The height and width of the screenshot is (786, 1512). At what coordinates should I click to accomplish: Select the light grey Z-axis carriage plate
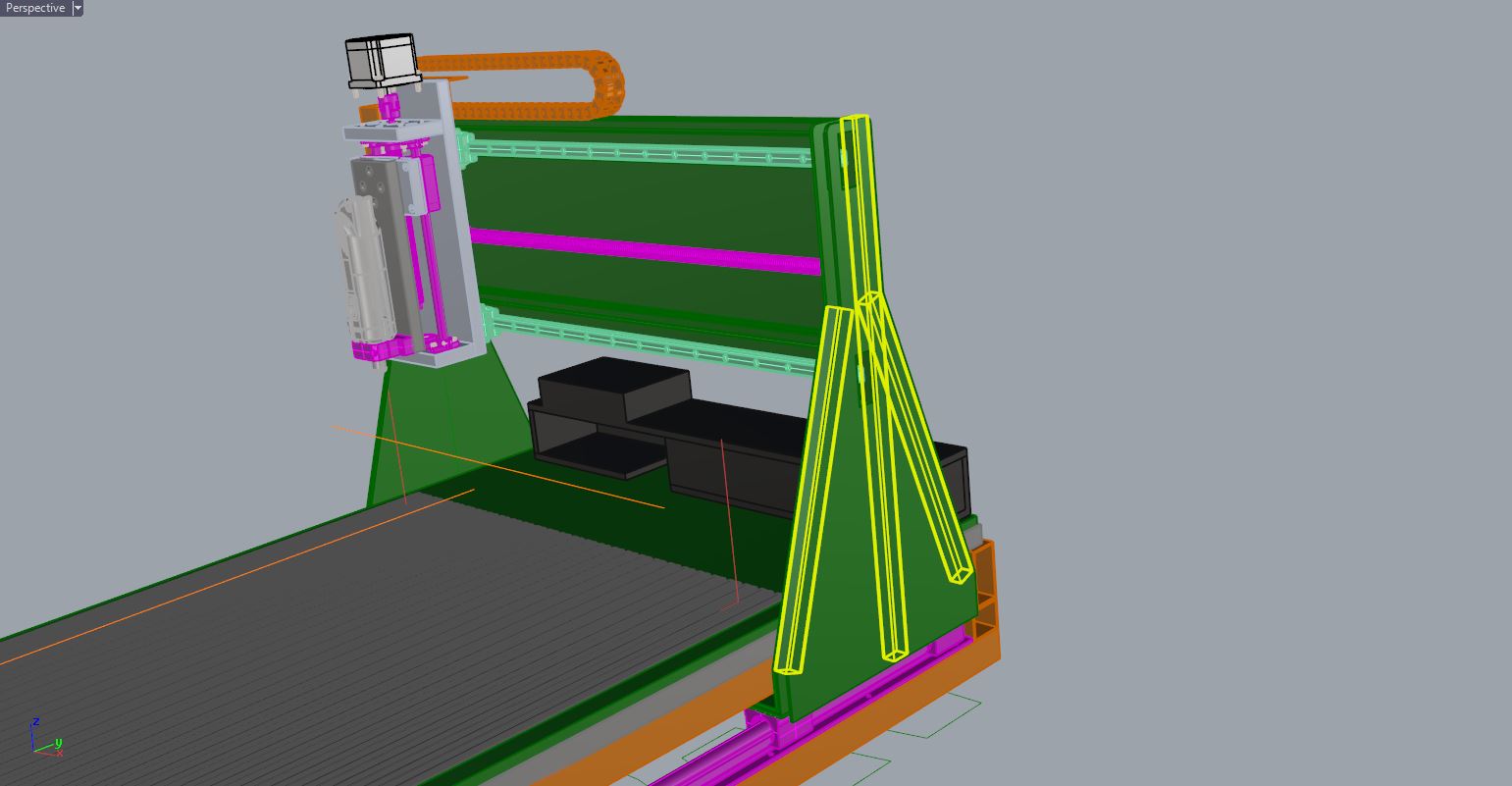coord(459,226)
